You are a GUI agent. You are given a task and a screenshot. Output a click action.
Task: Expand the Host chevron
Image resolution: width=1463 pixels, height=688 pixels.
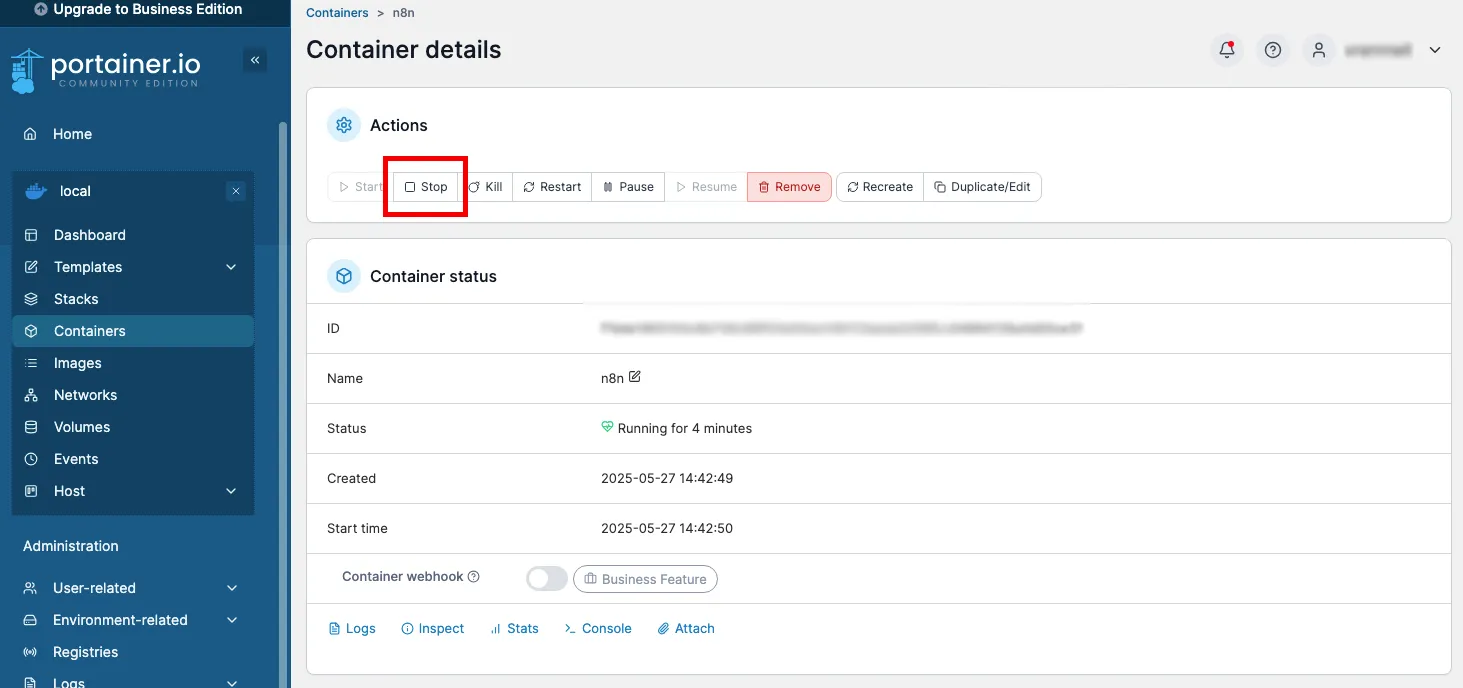point(231,491)
